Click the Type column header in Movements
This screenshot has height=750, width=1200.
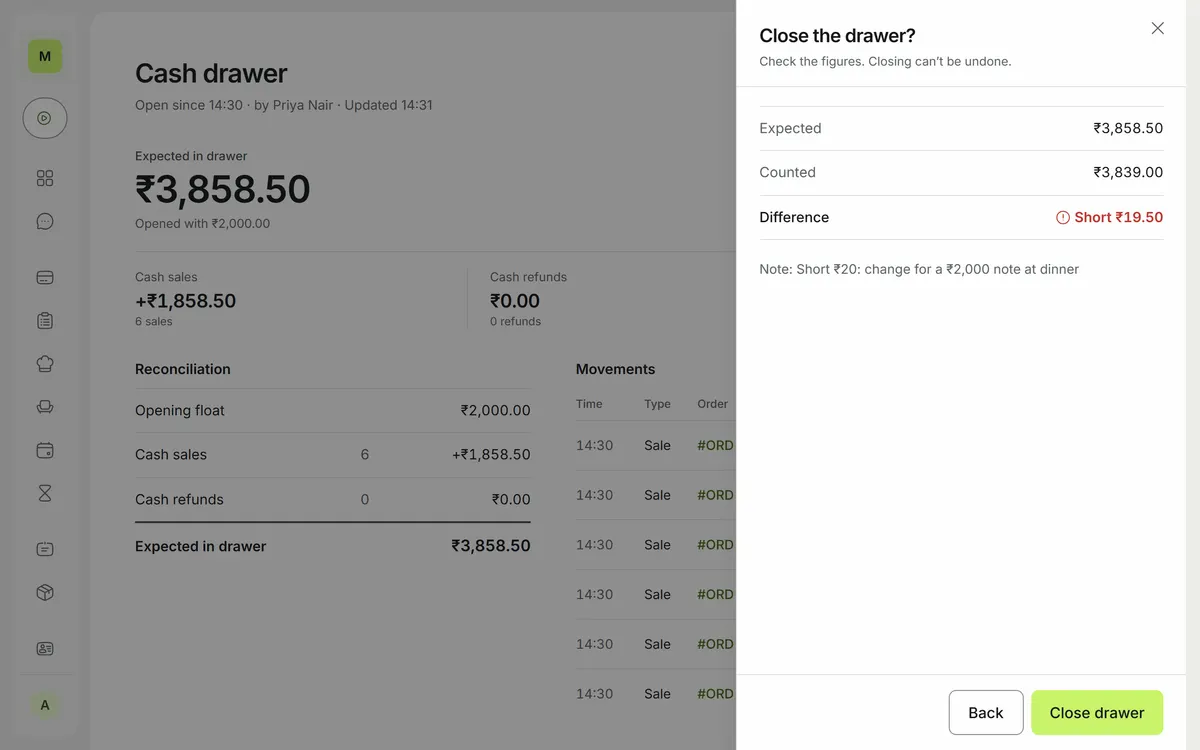tap(657, 404)
